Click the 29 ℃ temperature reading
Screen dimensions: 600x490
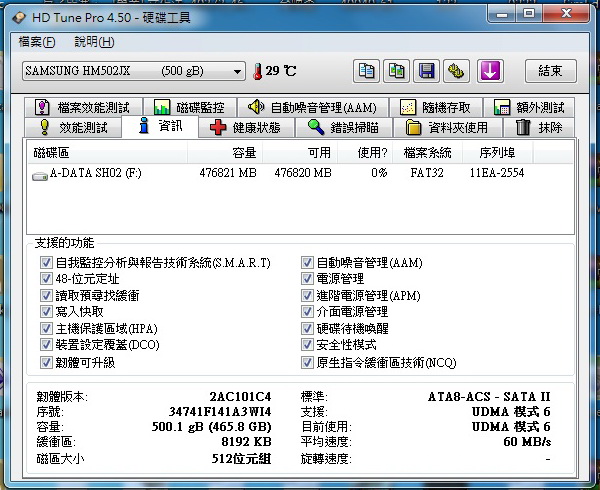[281, 71]
